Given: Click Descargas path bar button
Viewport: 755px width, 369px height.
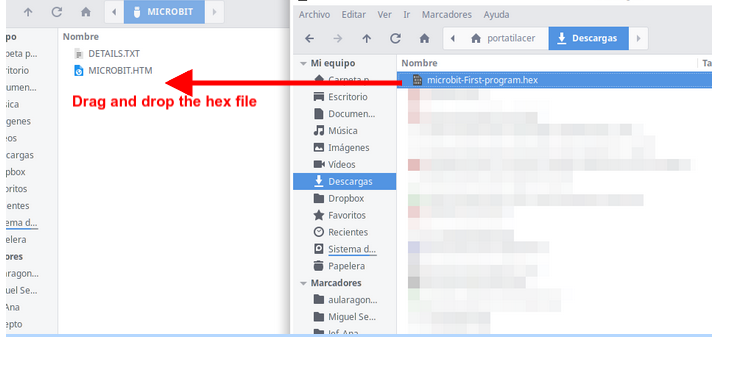Looking at the screenshot, I should (x=588, y=39).
